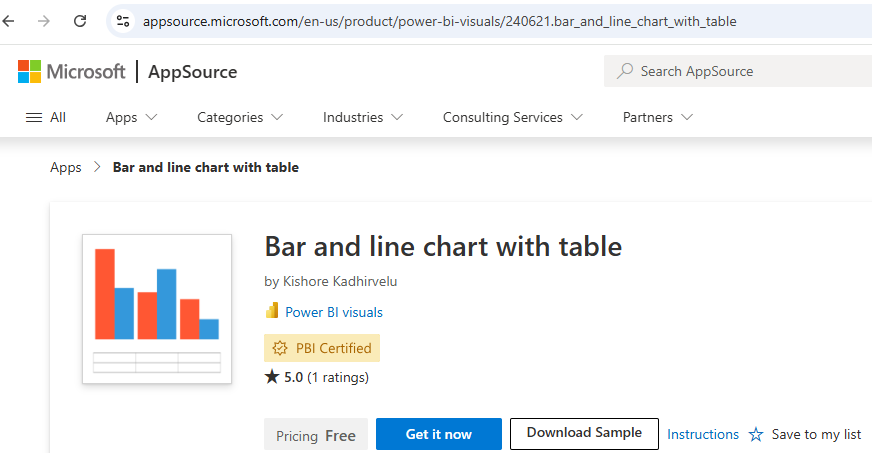Expand the Apps dropdown menu
The width and height of the screenshot is (872, 453).
pyautogui.click(x=132, y=117)
